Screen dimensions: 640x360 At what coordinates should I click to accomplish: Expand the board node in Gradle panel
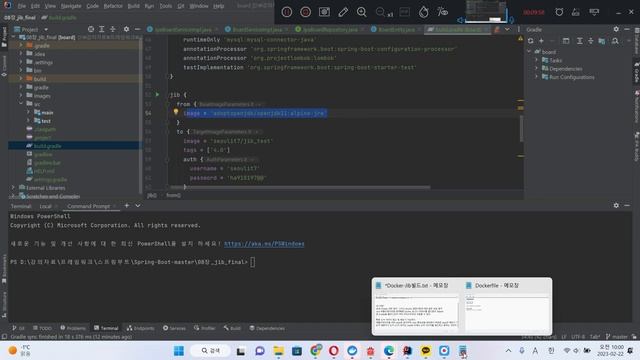point(529,52)
